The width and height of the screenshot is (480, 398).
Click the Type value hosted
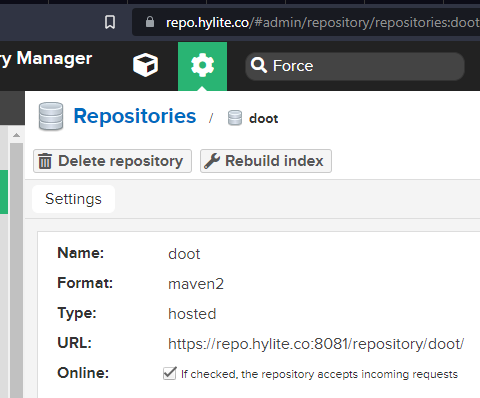(x=192, y=314)
